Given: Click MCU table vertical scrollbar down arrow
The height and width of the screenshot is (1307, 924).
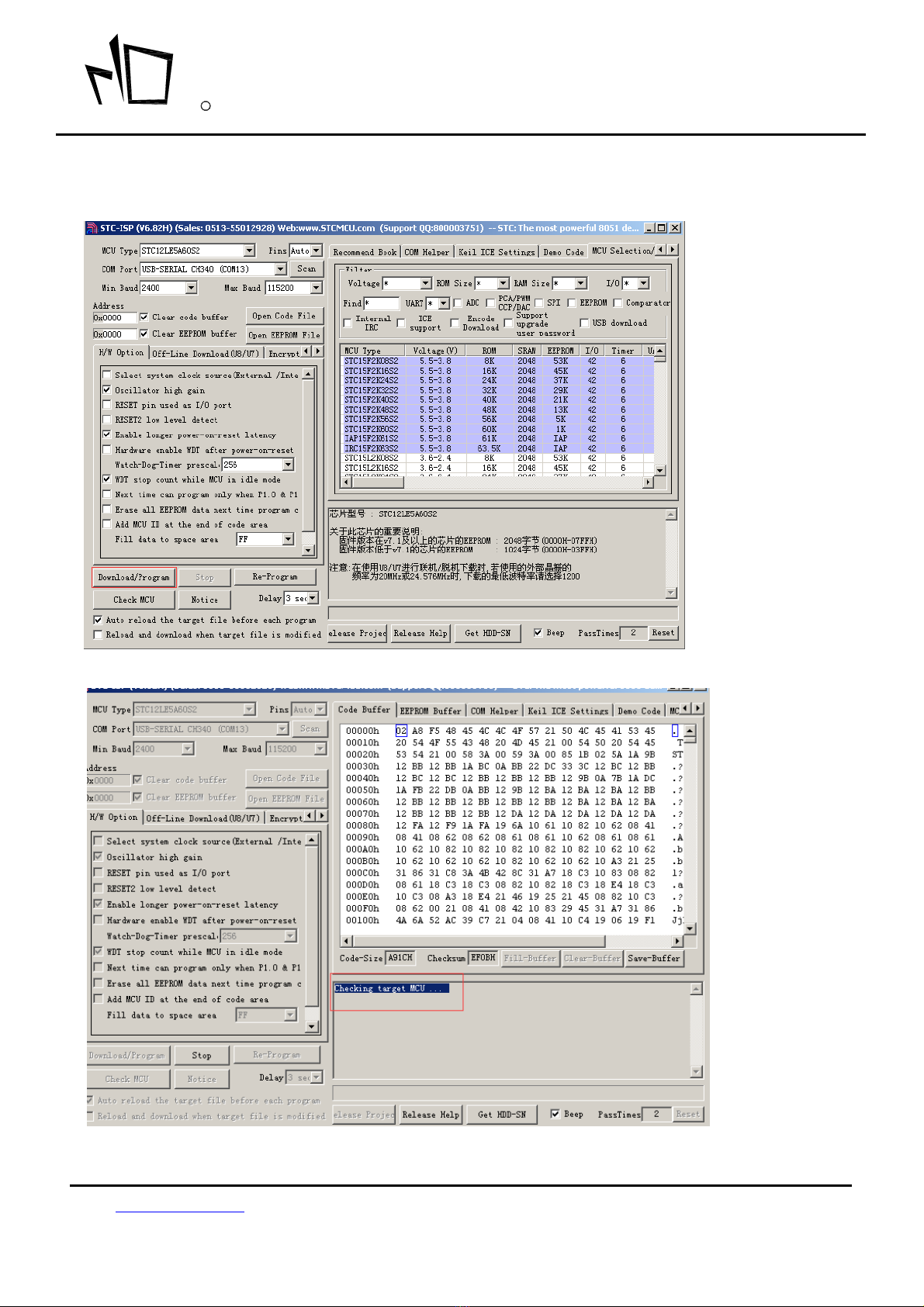Looking at the screenshot, I should (659, 470).
